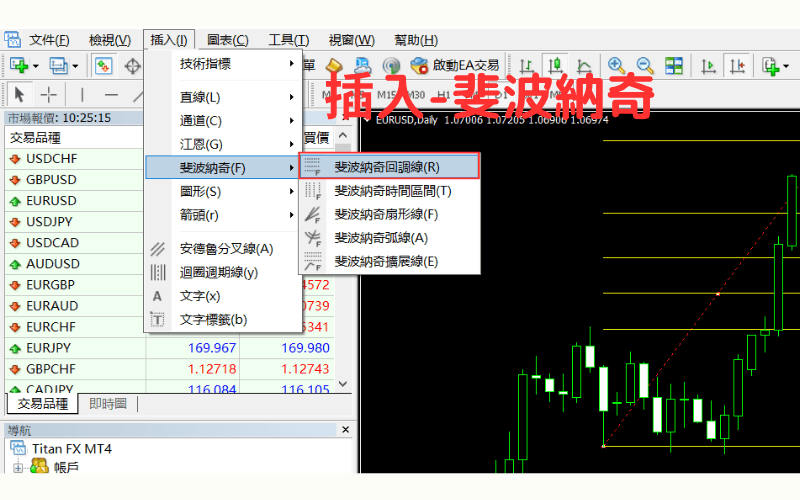Viewport: 800px width, 500px height.
Task: Switch to bar chart view
Action: (527, 66)
